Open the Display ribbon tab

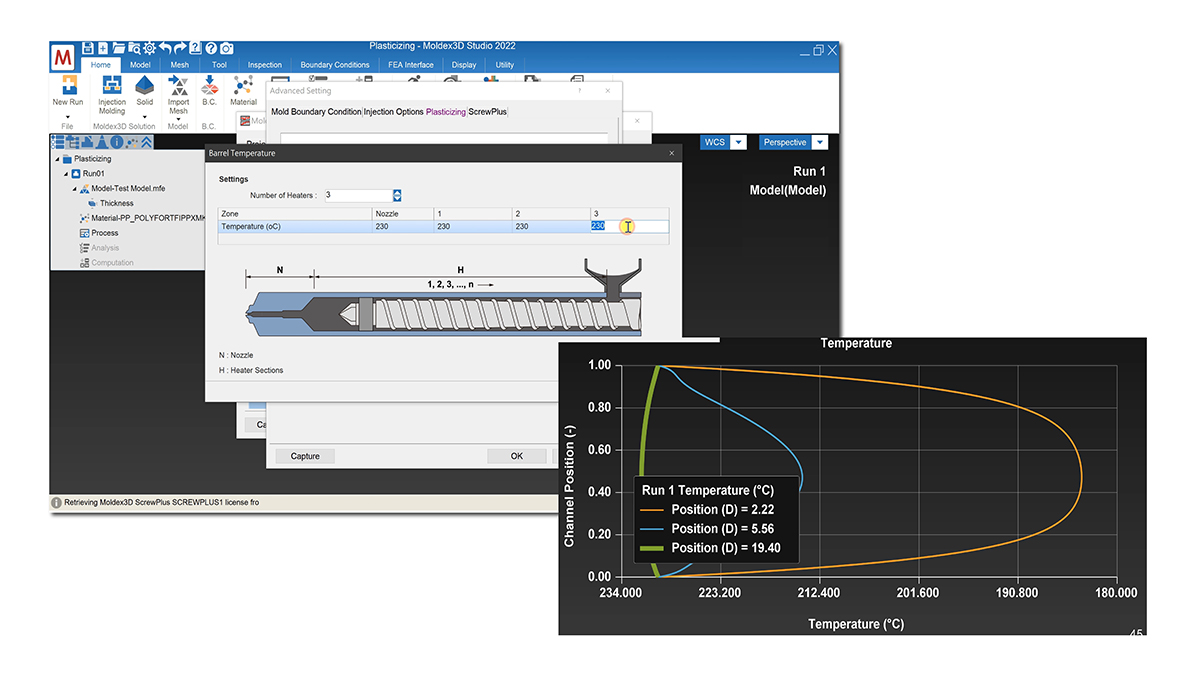[x=464, y=65]
